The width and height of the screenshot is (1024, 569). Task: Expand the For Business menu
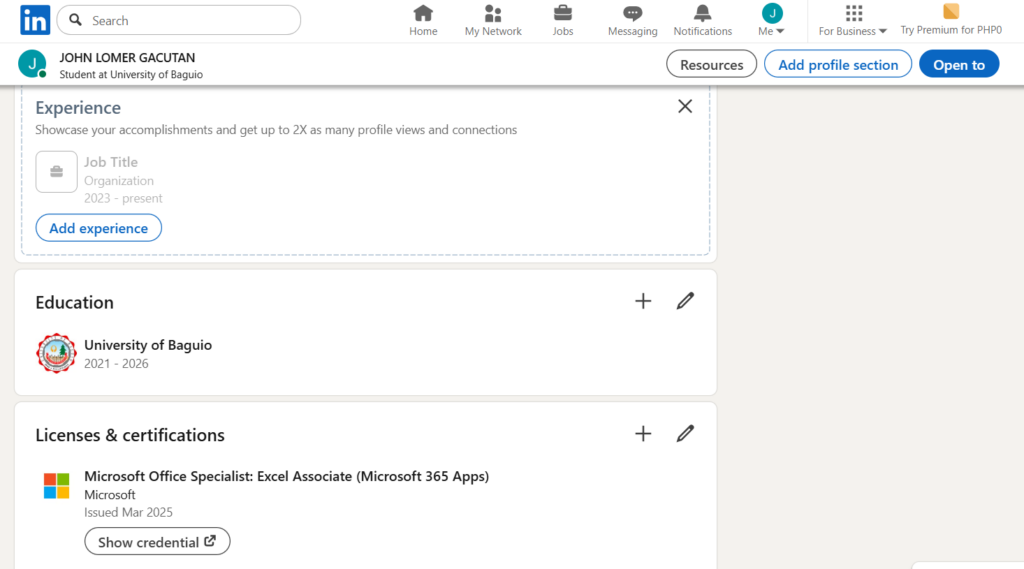[853, 20]
